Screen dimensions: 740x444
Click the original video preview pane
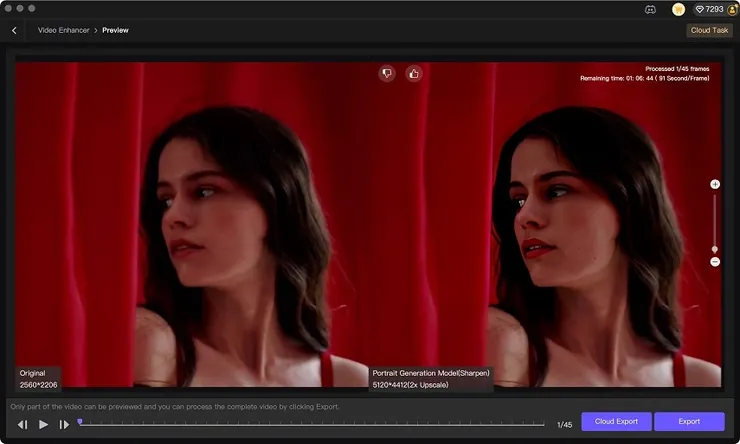pos(192,225)
